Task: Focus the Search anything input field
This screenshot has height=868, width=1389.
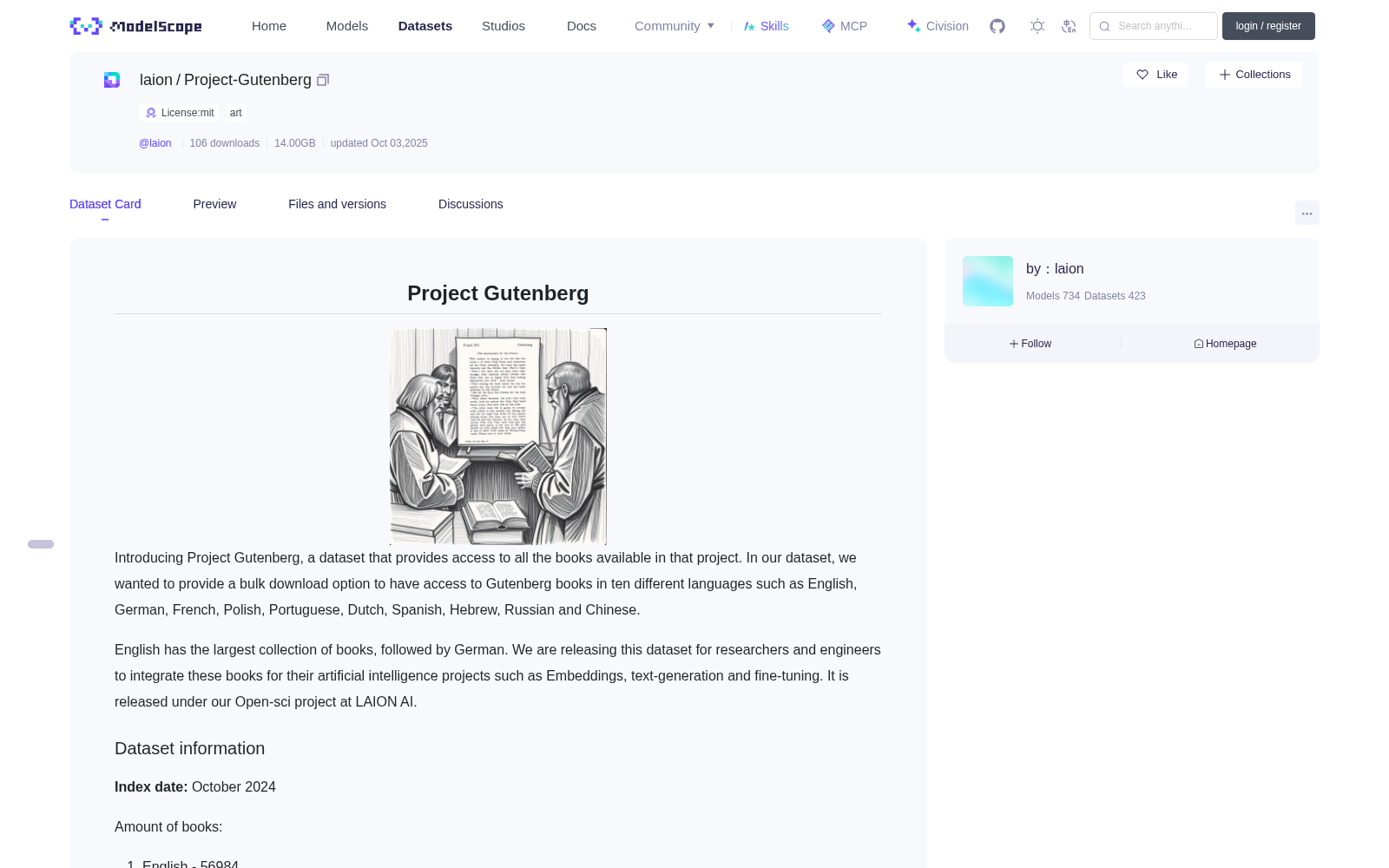Action: tap(1154, 26)
